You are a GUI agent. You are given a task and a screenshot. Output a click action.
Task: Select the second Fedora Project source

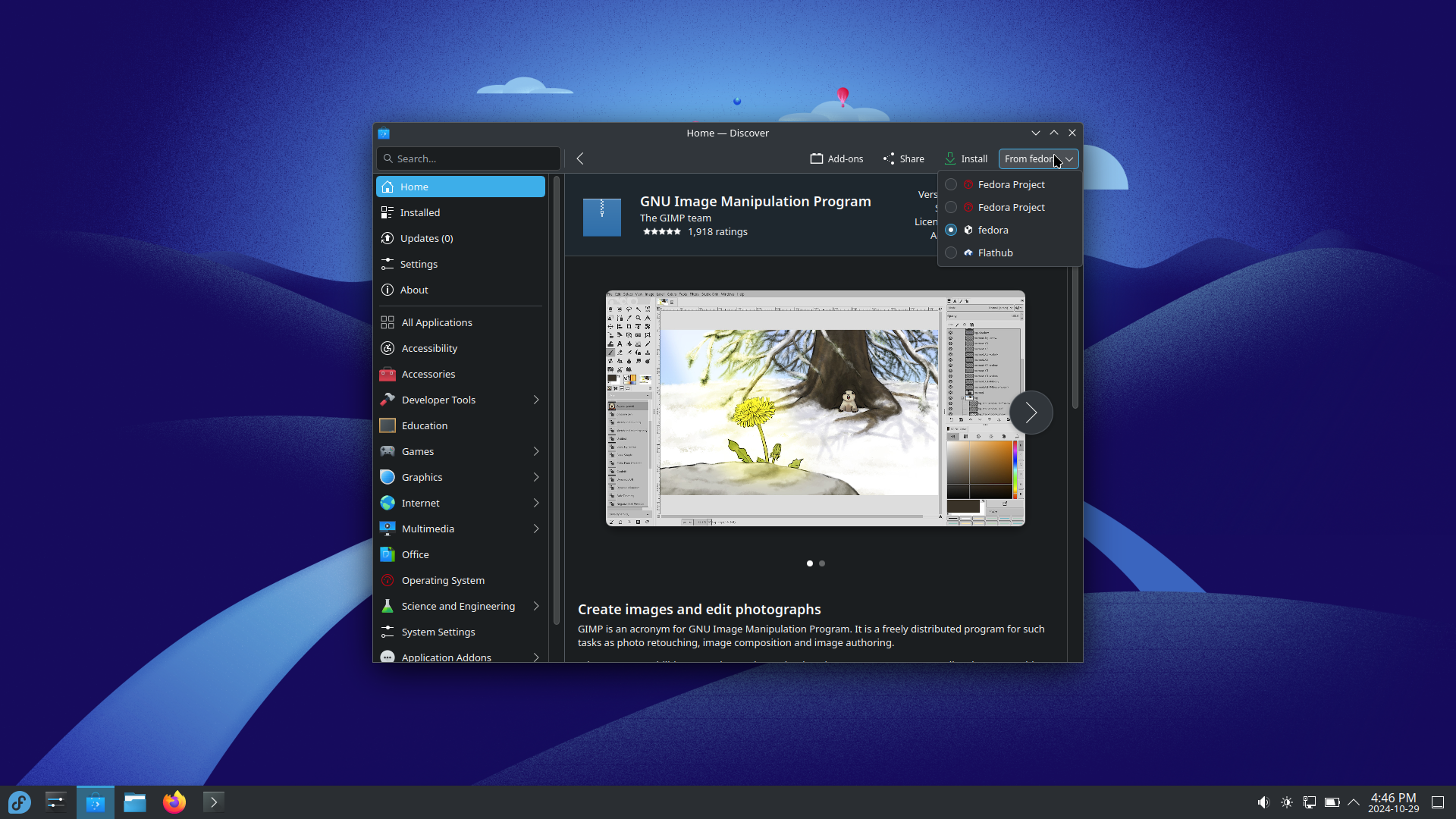(x=1010, y=207)
